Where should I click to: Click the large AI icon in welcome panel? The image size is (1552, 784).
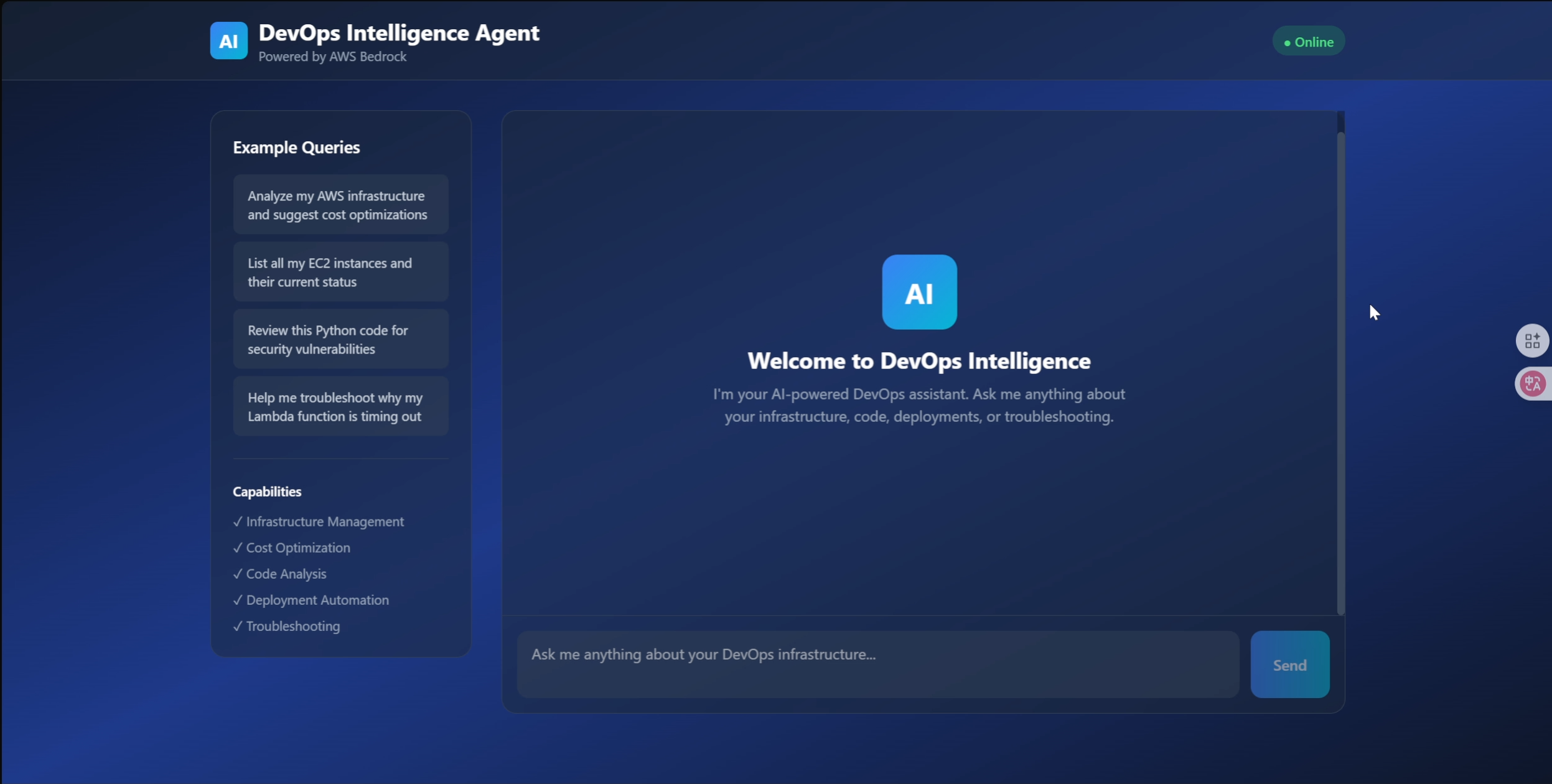[919, 292]
